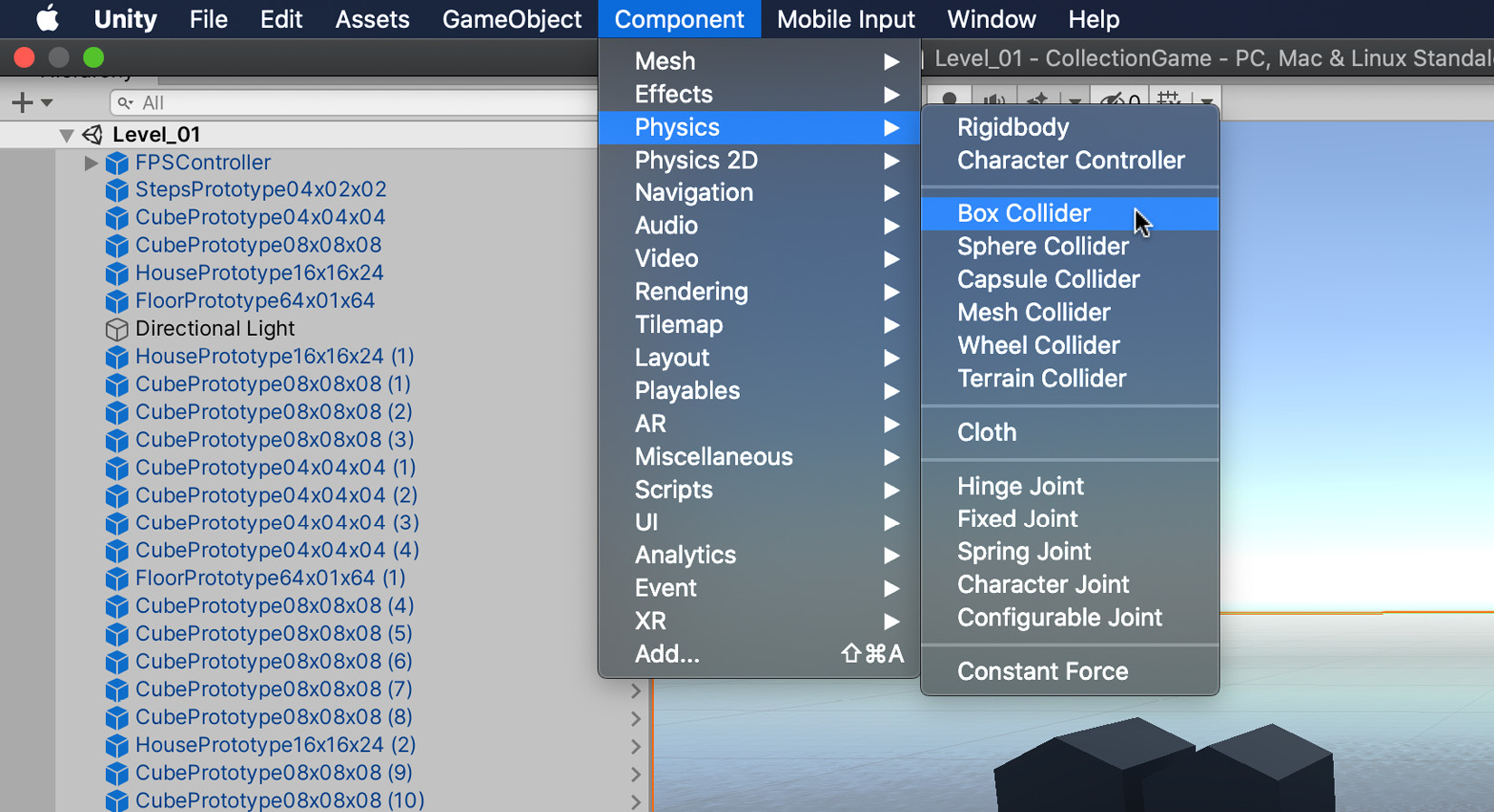This screenshot has height=812, width=1494.
Task: Open prefab arrow for CubePrototype08x08x08 (9)
Action: click(x=636, y=775)
